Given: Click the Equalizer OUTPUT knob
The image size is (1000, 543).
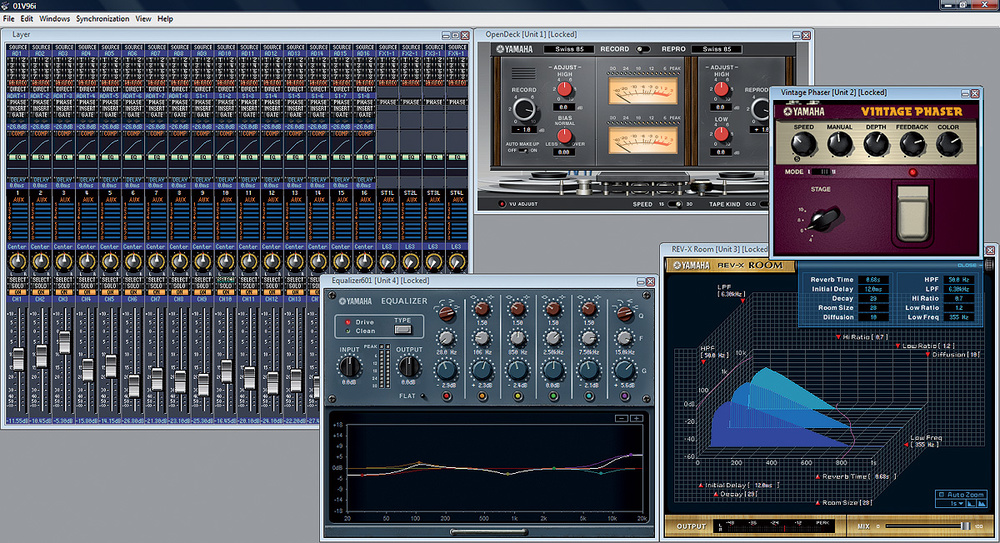Looking at the screenshot, I should 408,367.
